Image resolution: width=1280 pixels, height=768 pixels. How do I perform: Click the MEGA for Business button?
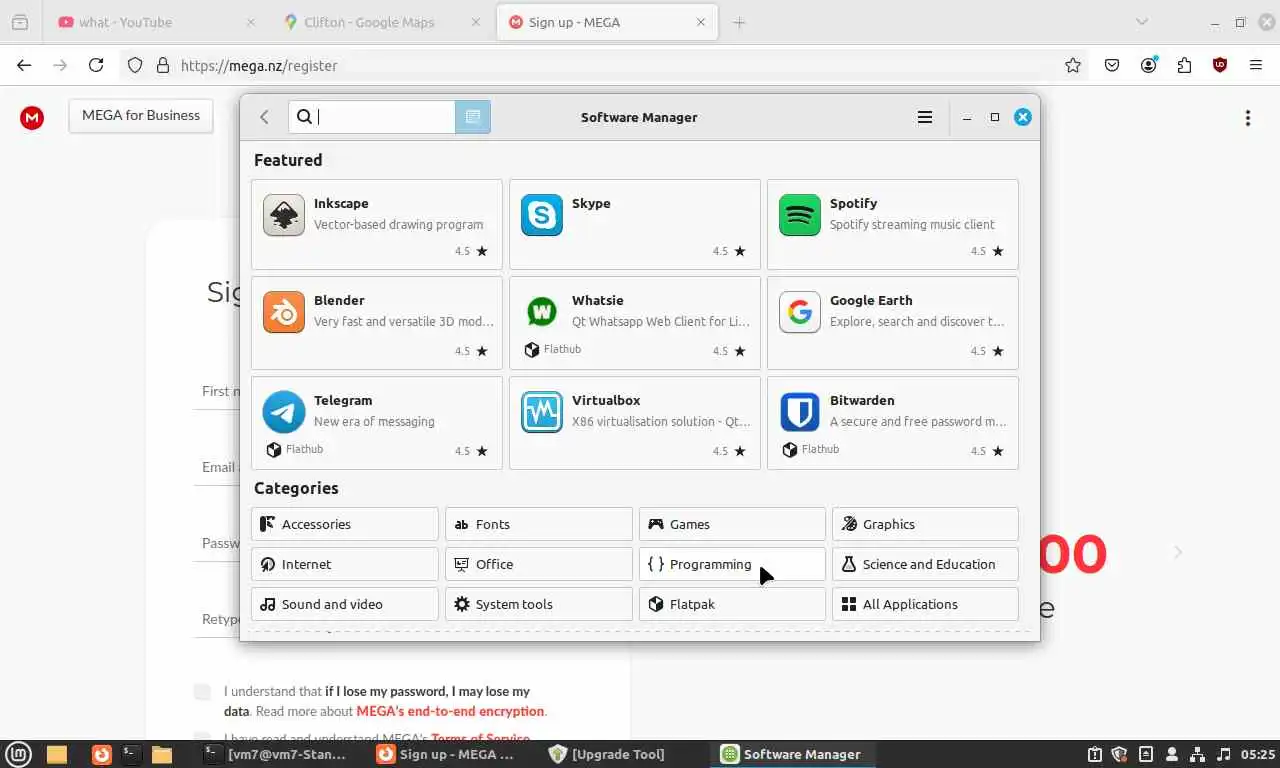point(141,115)
